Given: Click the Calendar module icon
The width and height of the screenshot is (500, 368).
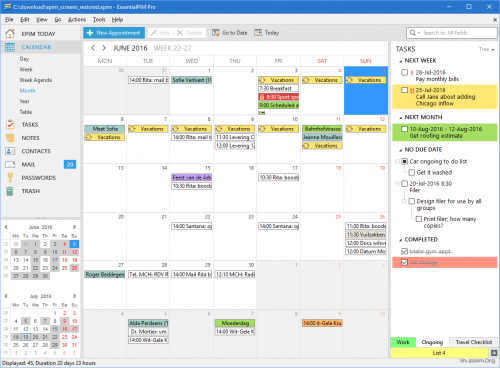Looking at the screenshot, I should click(x=10, y=47).
